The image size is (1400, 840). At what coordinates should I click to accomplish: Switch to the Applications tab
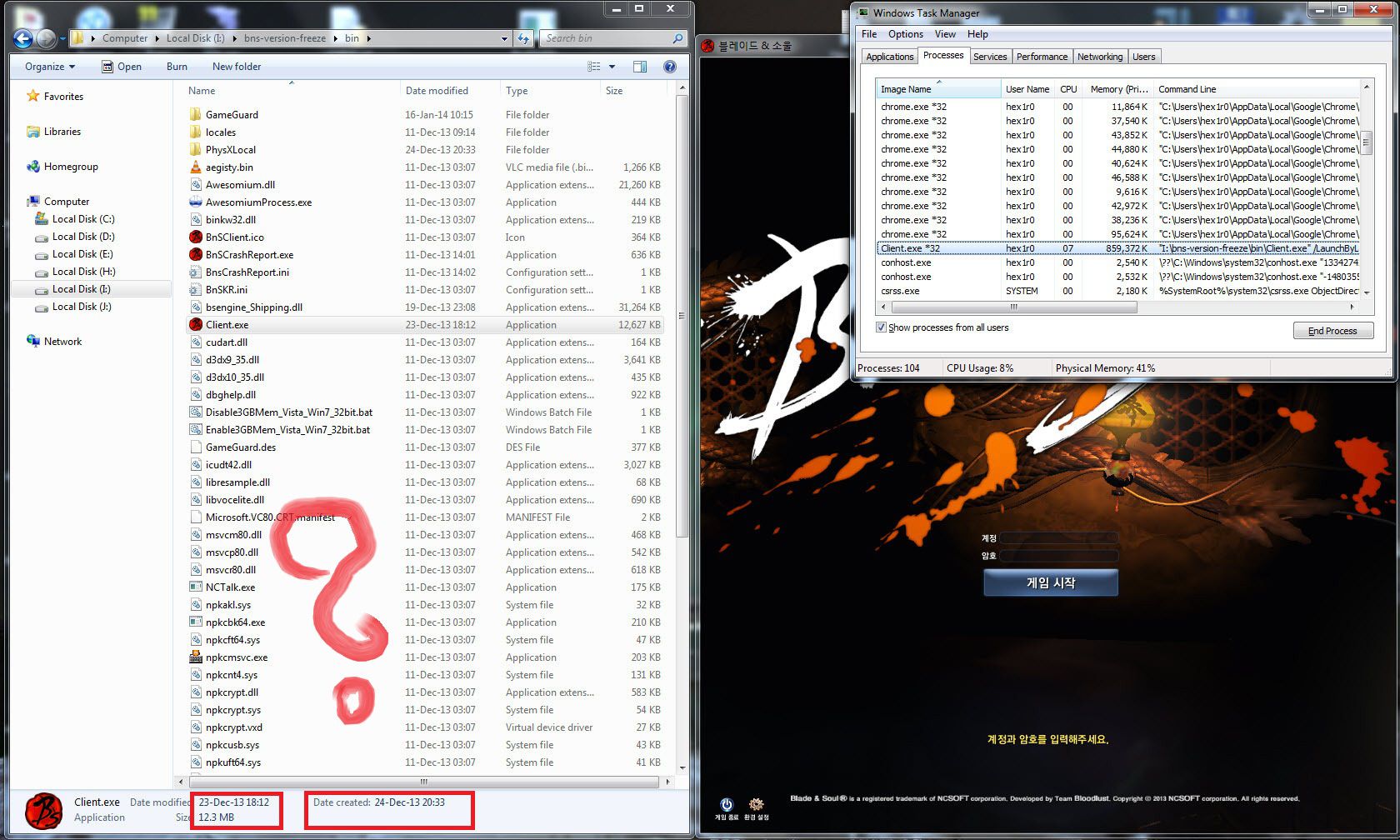tap(889, 57)
